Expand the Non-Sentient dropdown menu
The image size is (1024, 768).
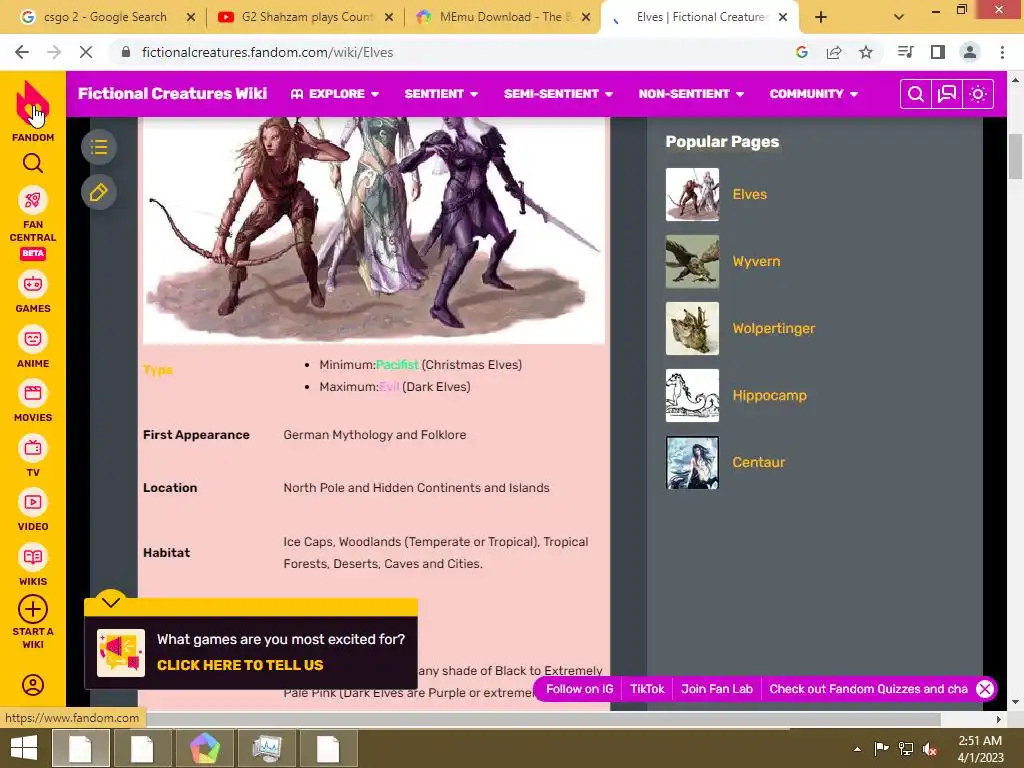tap(692, 94)
